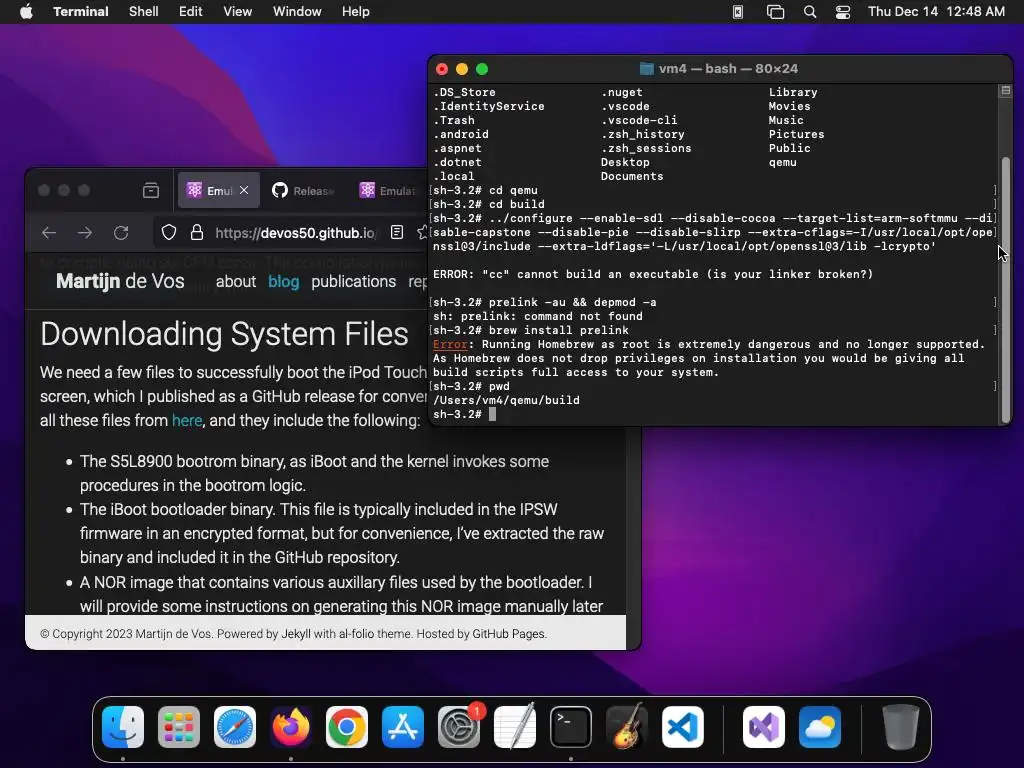The height and width of the screenshot is (768, 1024).
Task: Open the Trash in the Dock
Action: point(901,727)
